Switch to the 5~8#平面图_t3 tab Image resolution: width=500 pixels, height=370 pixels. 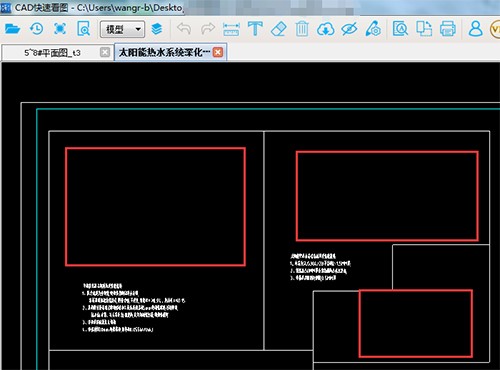click(x=52, y=53)
